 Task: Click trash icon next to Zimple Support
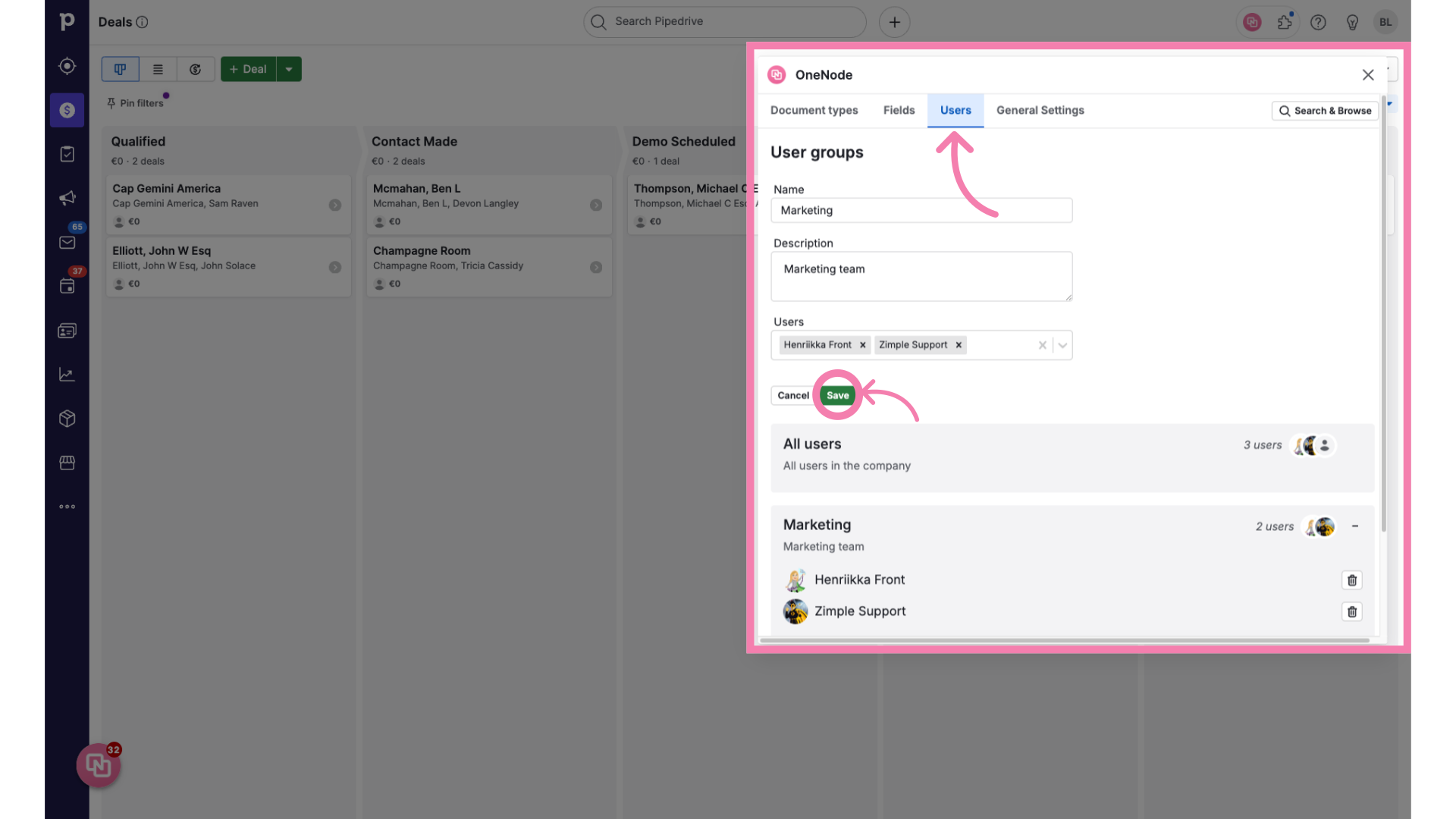tap(1351, 612)
